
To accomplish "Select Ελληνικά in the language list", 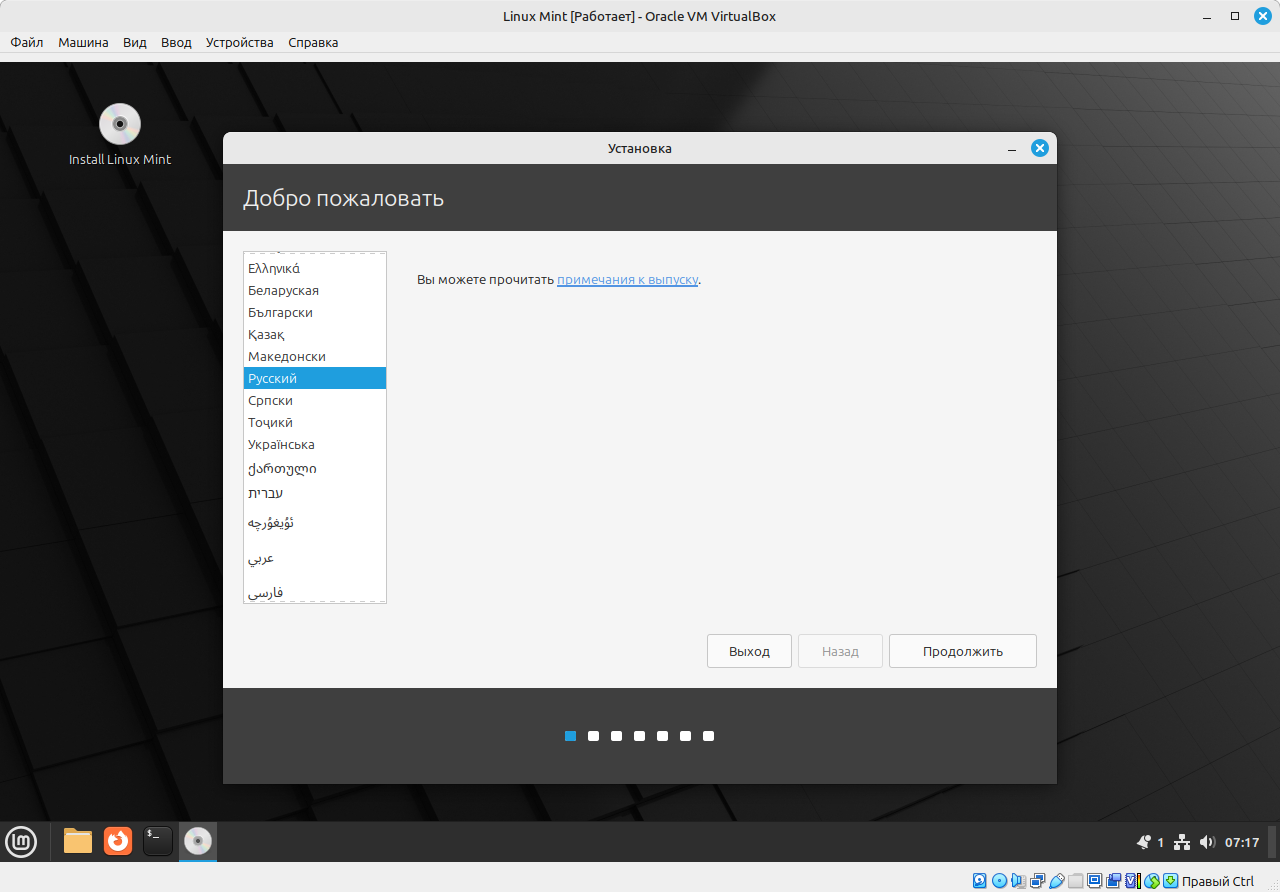I will pyautogui.click(x=315, y=268).
